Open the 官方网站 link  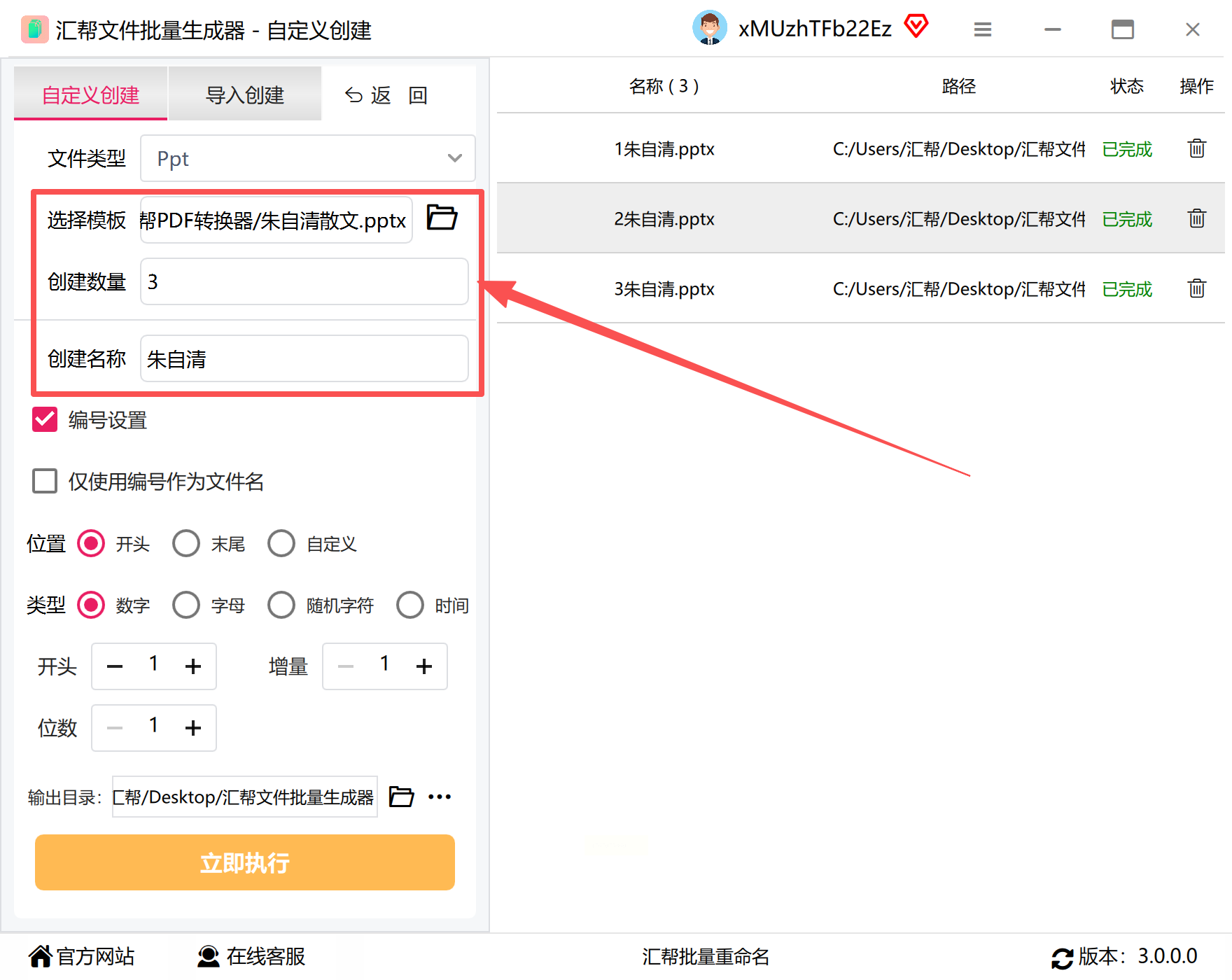pyautogui.click(x=81, y=956)
